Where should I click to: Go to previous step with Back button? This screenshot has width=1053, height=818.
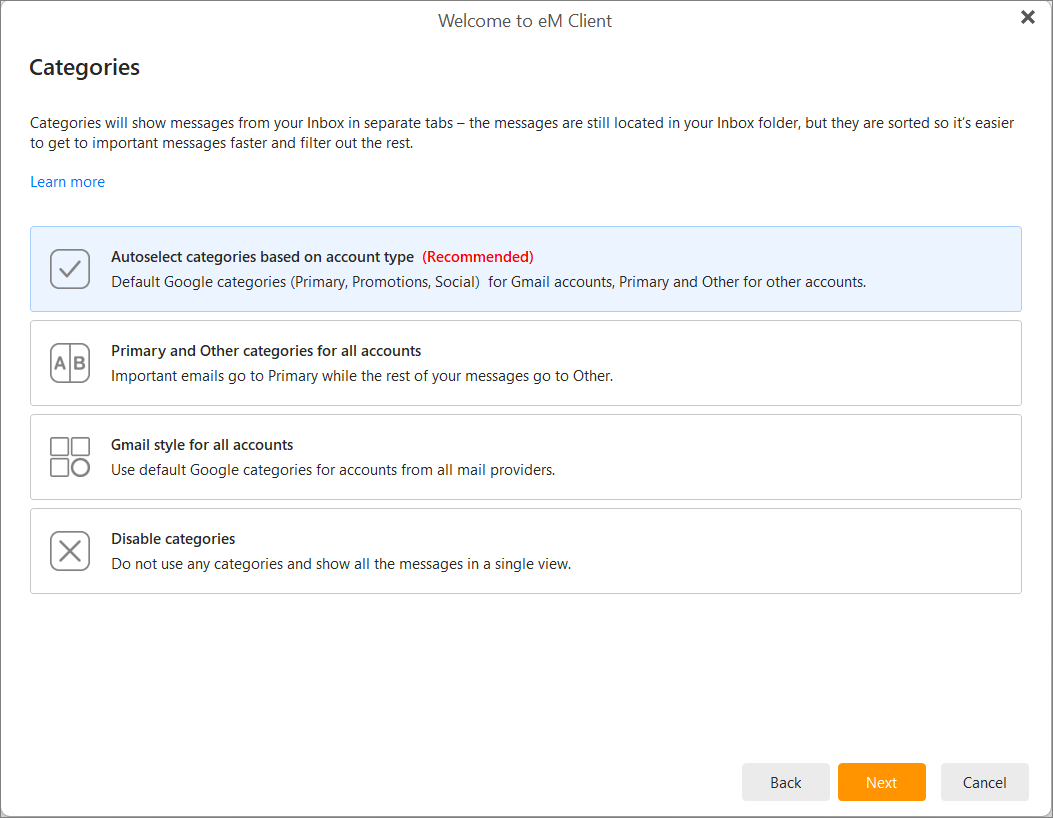785,783
